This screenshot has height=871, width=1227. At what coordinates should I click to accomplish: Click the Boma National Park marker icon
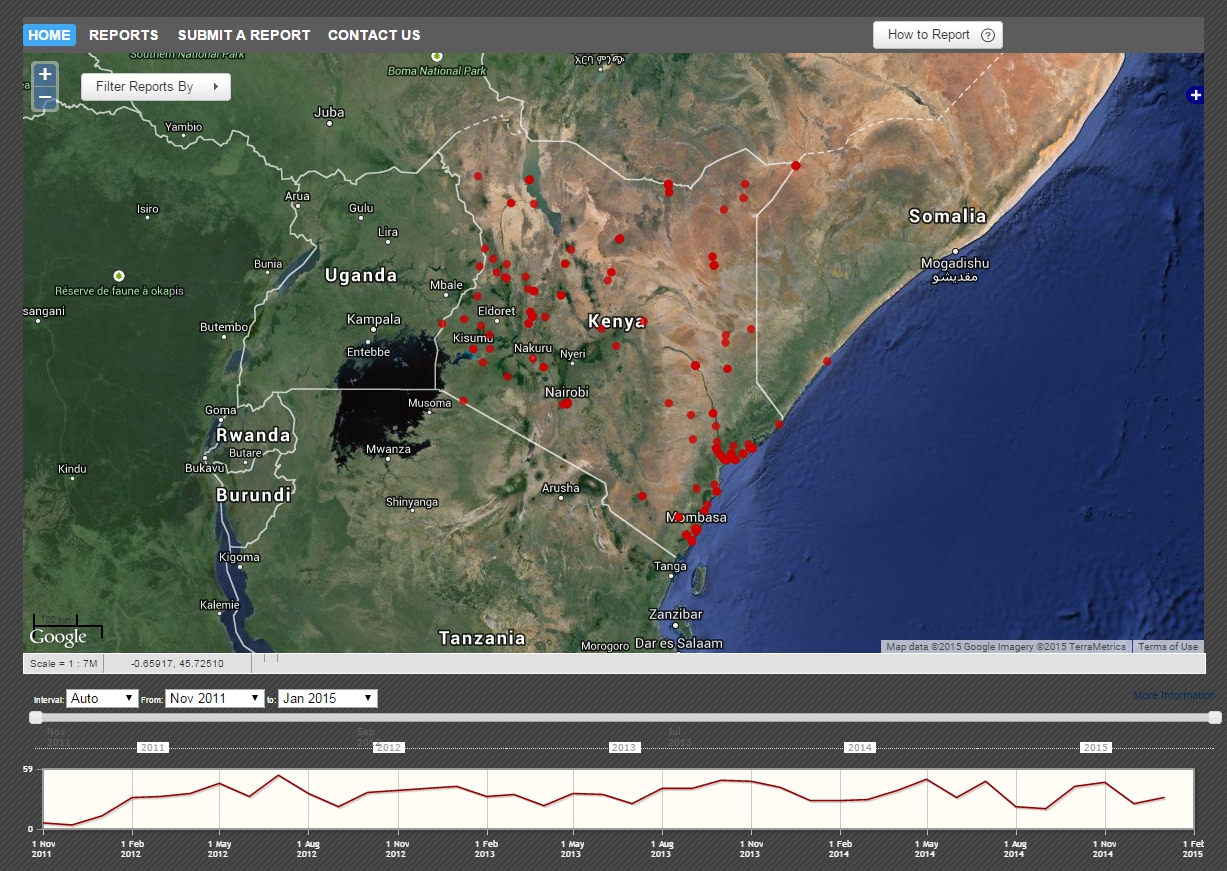pyautogui.click(x=436, y=59)
